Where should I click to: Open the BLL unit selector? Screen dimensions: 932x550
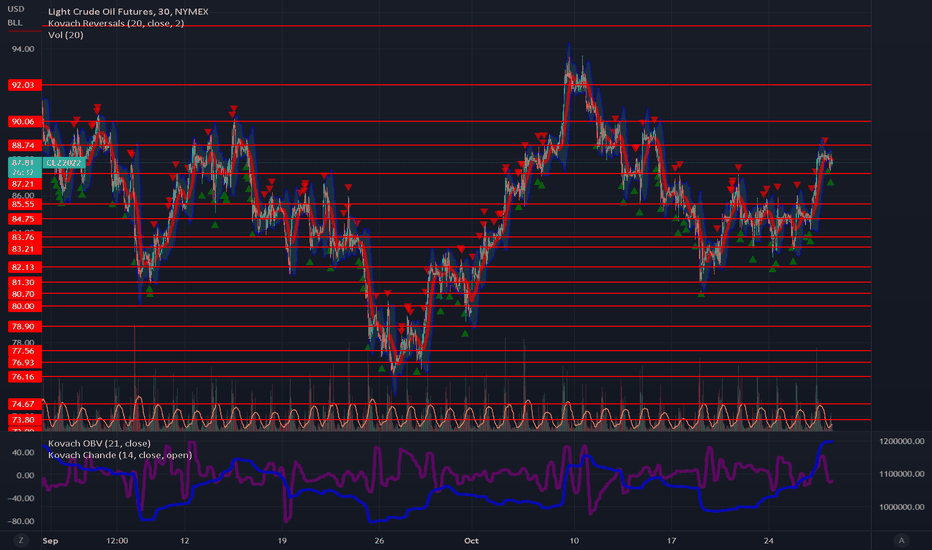(15, 23)
